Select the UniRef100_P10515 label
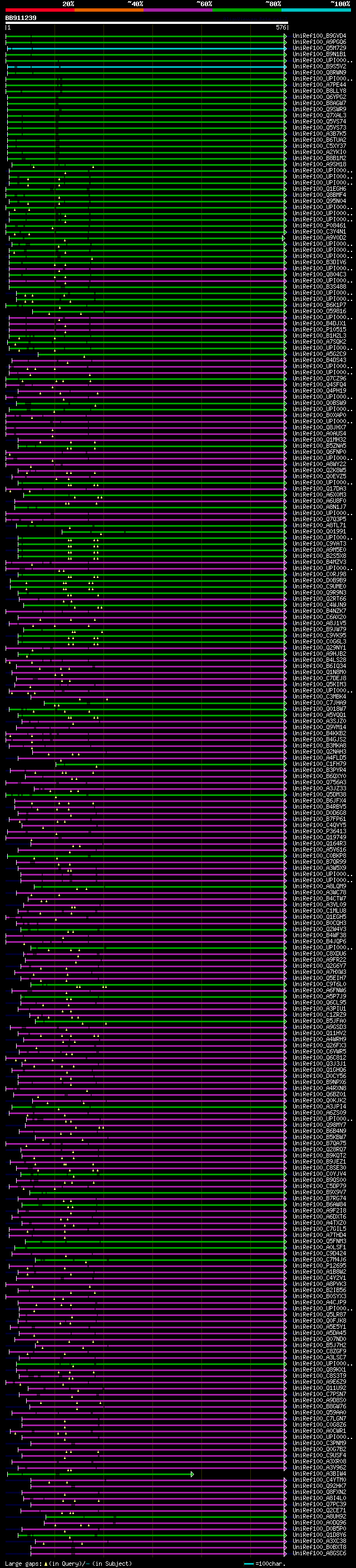The width and height of the screenshot is (356, 1568). [319, 329]
